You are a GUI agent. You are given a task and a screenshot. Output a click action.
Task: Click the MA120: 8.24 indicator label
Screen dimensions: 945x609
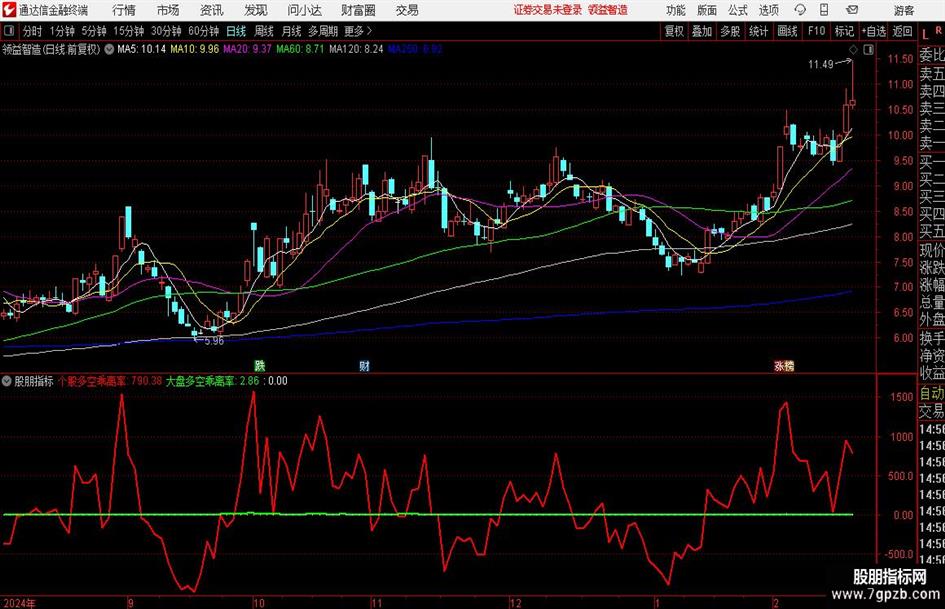[356, 49]
